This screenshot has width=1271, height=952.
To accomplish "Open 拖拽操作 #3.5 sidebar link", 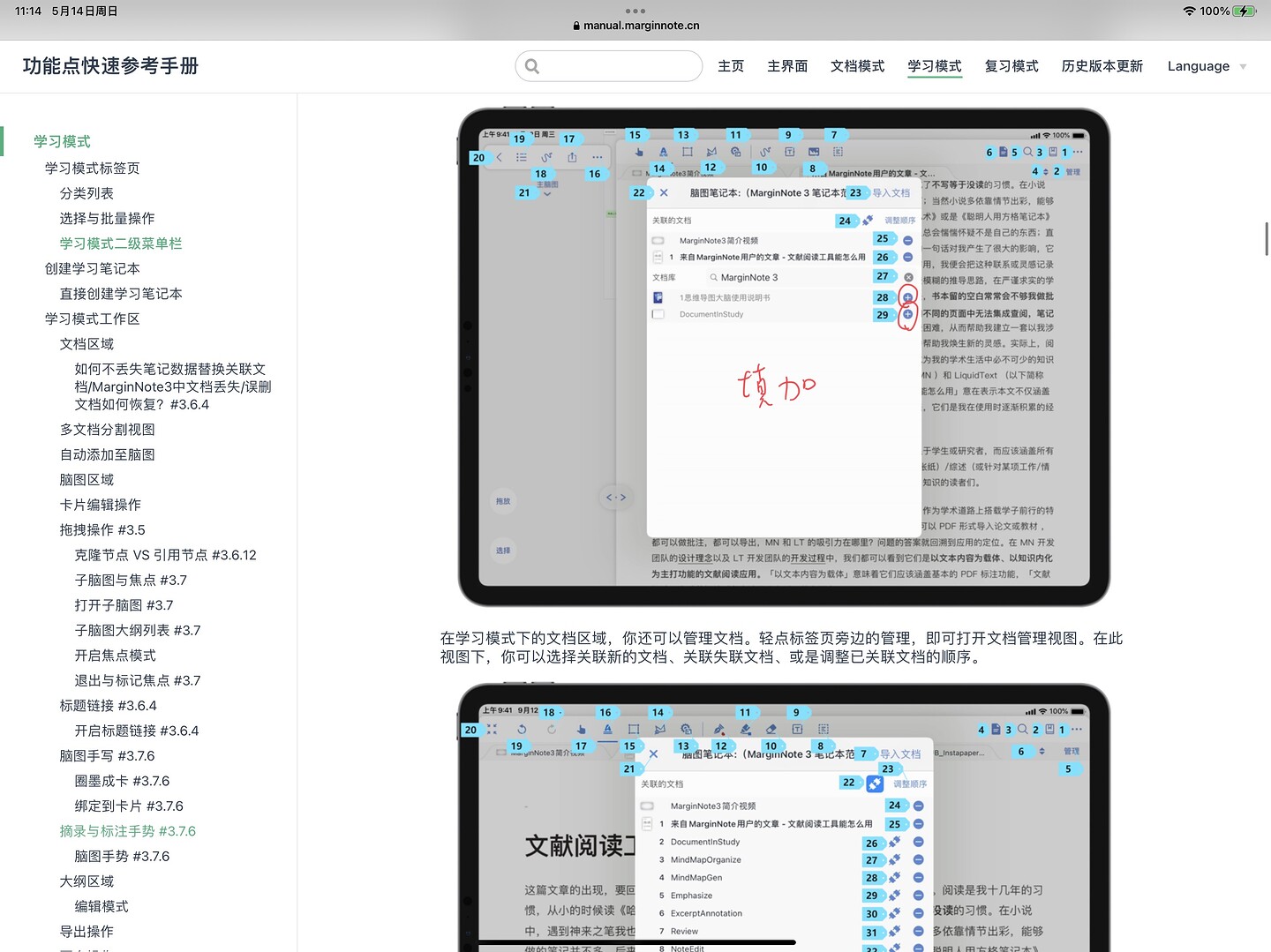I will tap(102, 530).
